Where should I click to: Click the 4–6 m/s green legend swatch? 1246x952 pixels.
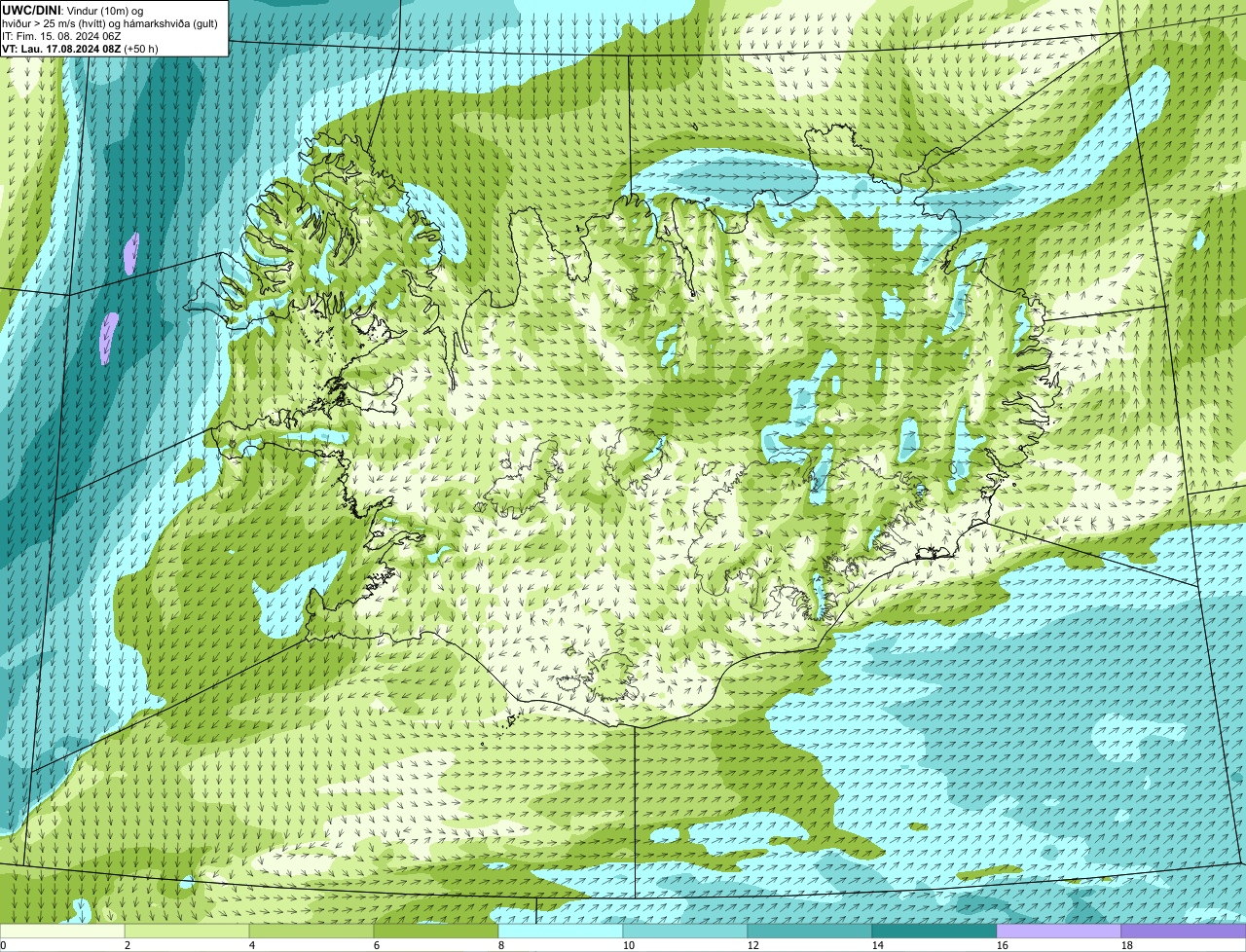pos(311,931)
